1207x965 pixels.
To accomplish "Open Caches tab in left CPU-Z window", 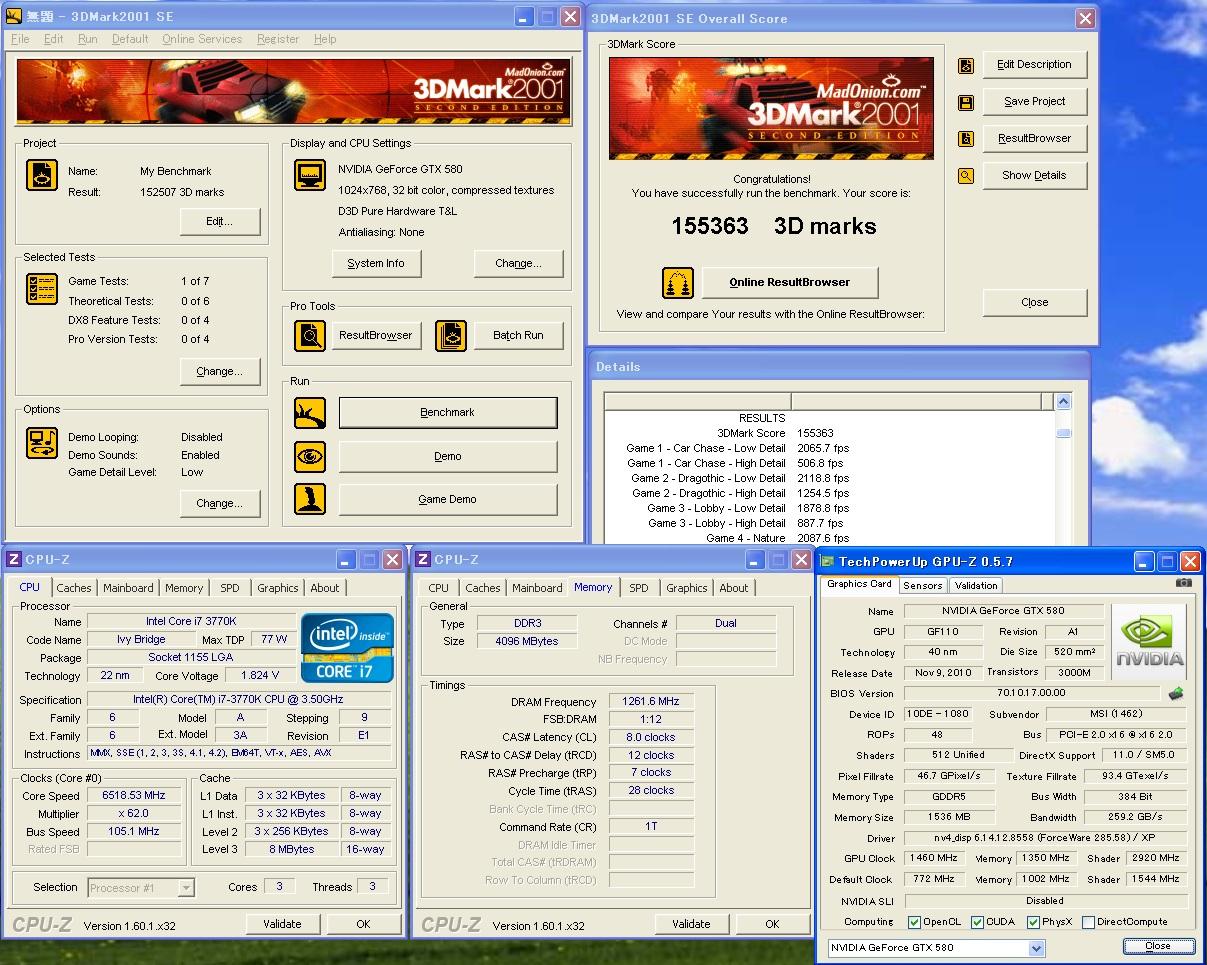I will 73,588.
